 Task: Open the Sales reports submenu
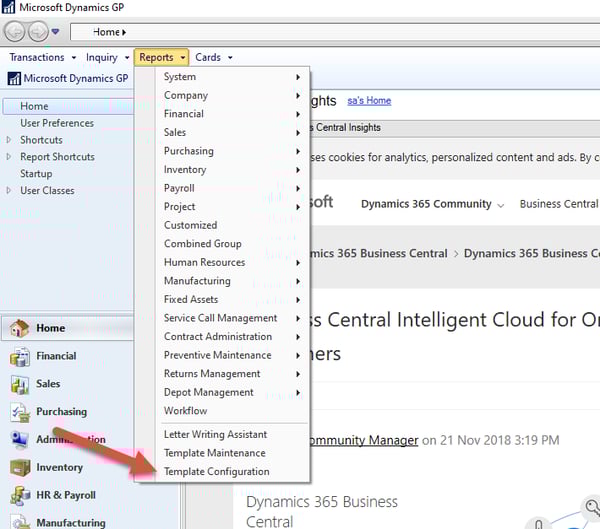[x=232, y=132]
